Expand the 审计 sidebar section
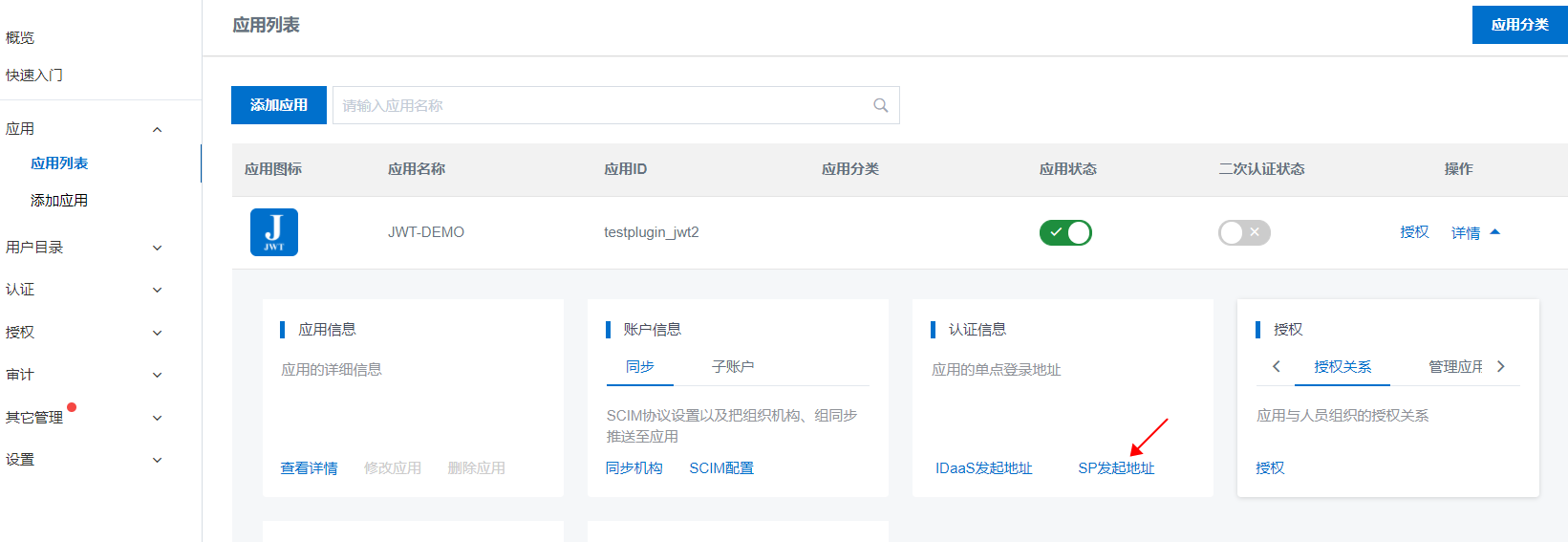1568x542 pixels. point(158,375)
